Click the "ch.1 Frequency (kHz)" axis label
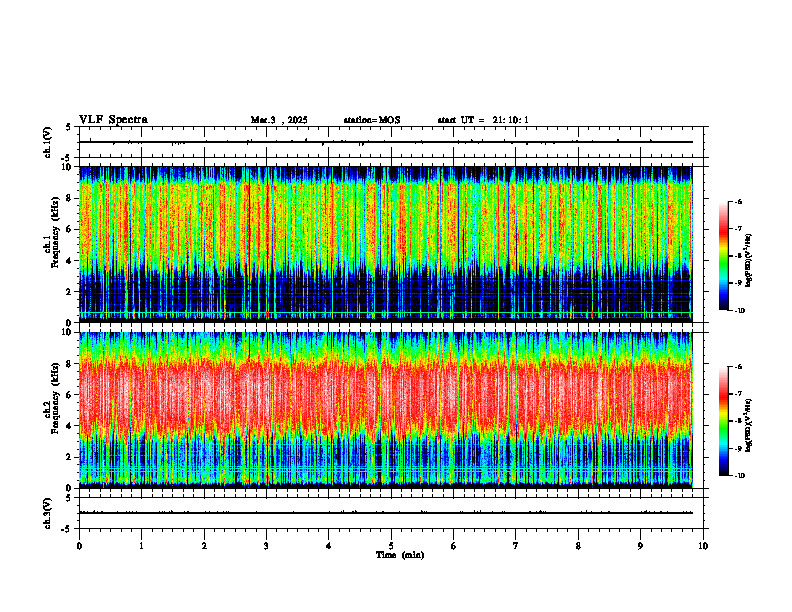The image size is (792, 612). (x=52, y=233)
